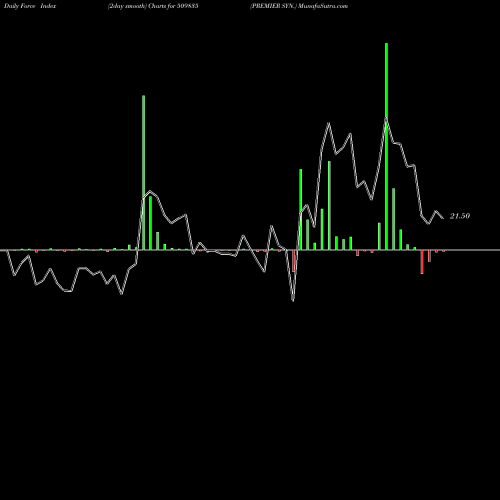Image resolution: width=500 pixels, height=500 pixels.
Task: Click the '(2day smooth) Charts for 509835' text
Action: (x=153, y=6)
